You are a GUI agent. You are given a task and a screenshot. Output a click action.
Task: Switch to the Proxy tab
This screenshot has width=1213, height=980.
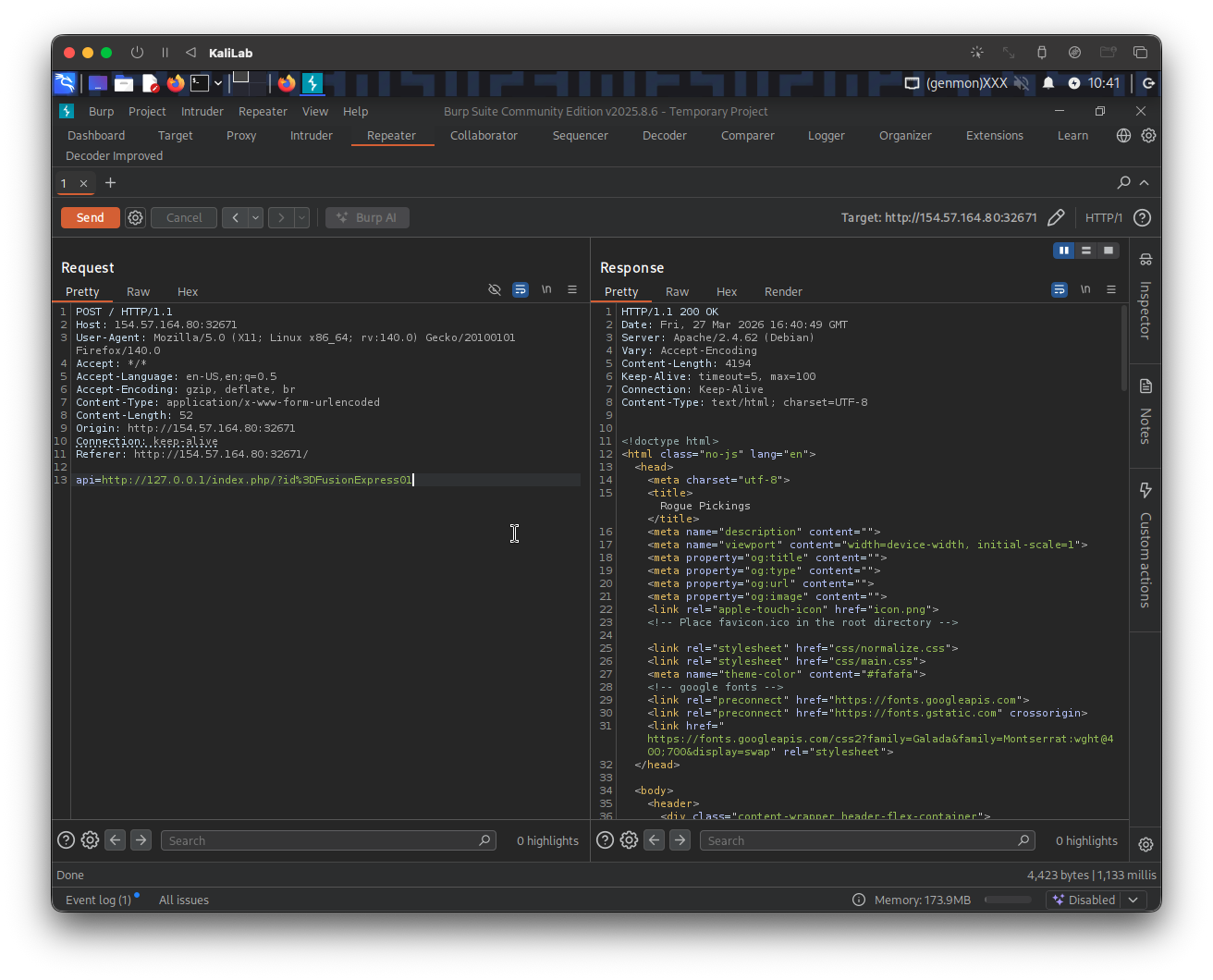[241, 136]
